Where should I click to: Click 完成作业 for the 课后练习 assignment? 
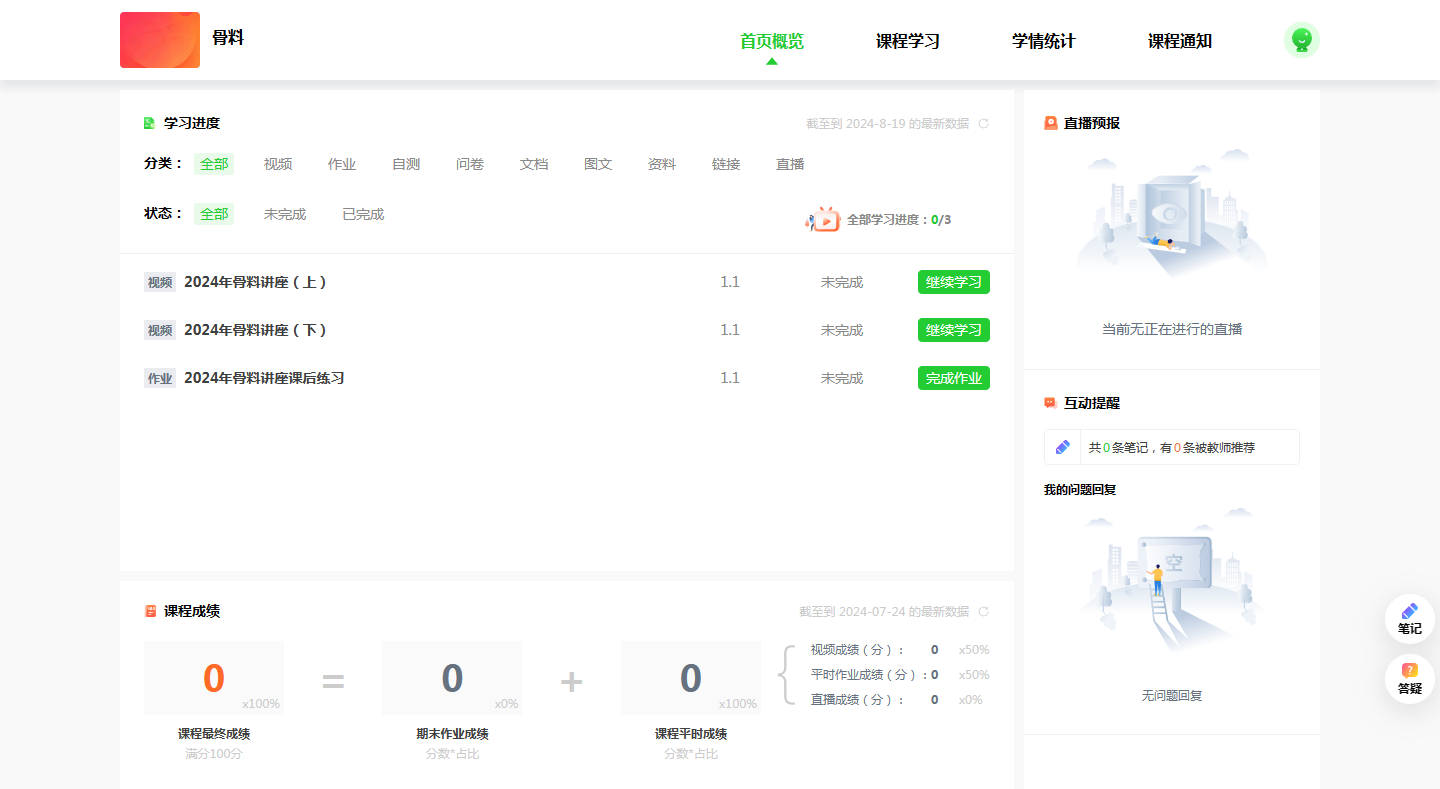click(953, 377)
